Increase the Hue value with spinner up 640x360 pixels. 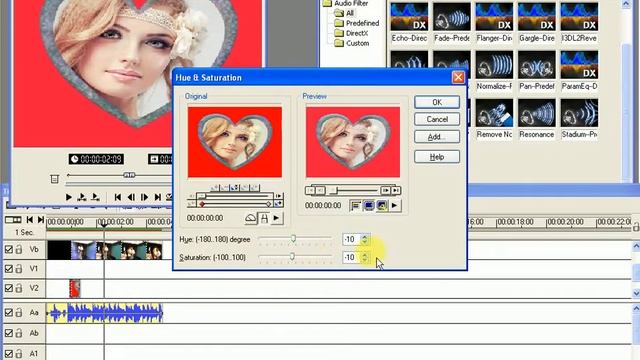pos(364,236)
